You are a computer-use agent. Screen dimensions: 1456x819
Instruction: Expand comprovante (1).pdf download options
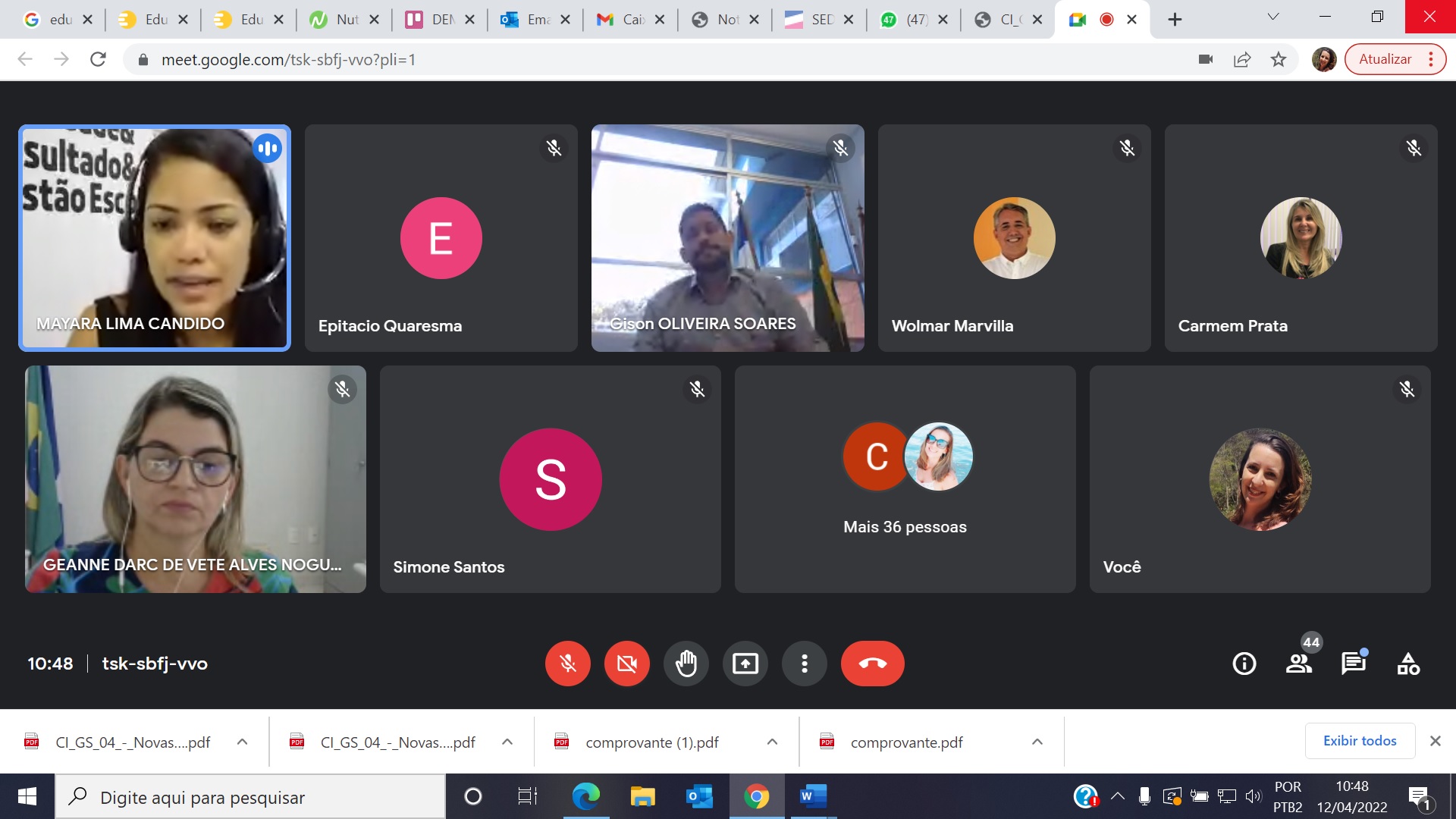pos(772,742)
